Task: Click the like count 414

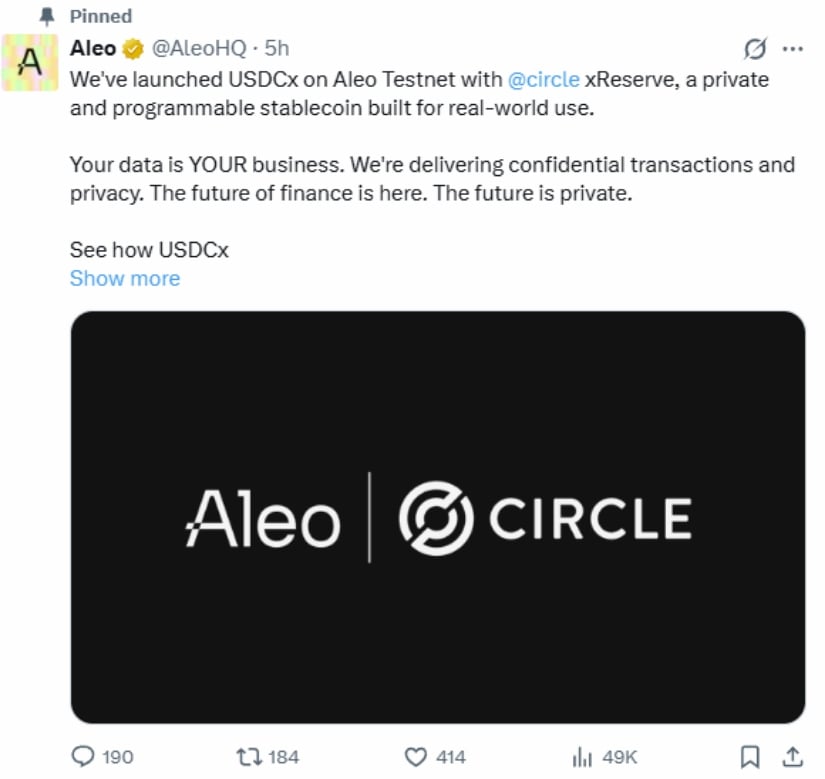Action: (448, 757)
